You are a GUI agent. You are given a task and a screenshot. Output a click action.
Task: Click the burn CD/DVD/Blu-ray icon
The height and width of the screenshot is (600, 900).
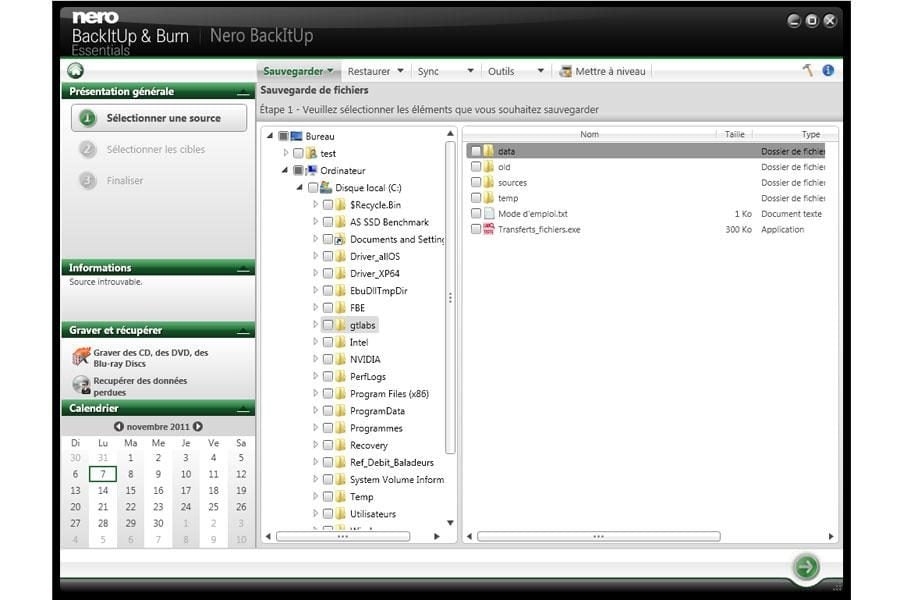[x=81, y=357]
